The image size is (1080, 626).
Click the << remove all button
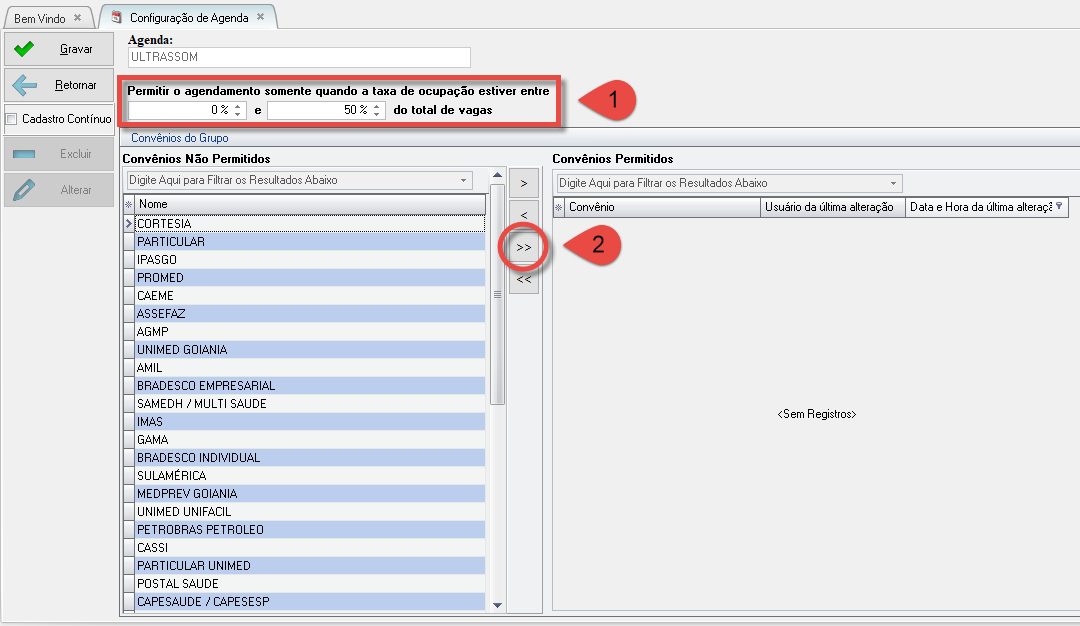pos(524,280)
